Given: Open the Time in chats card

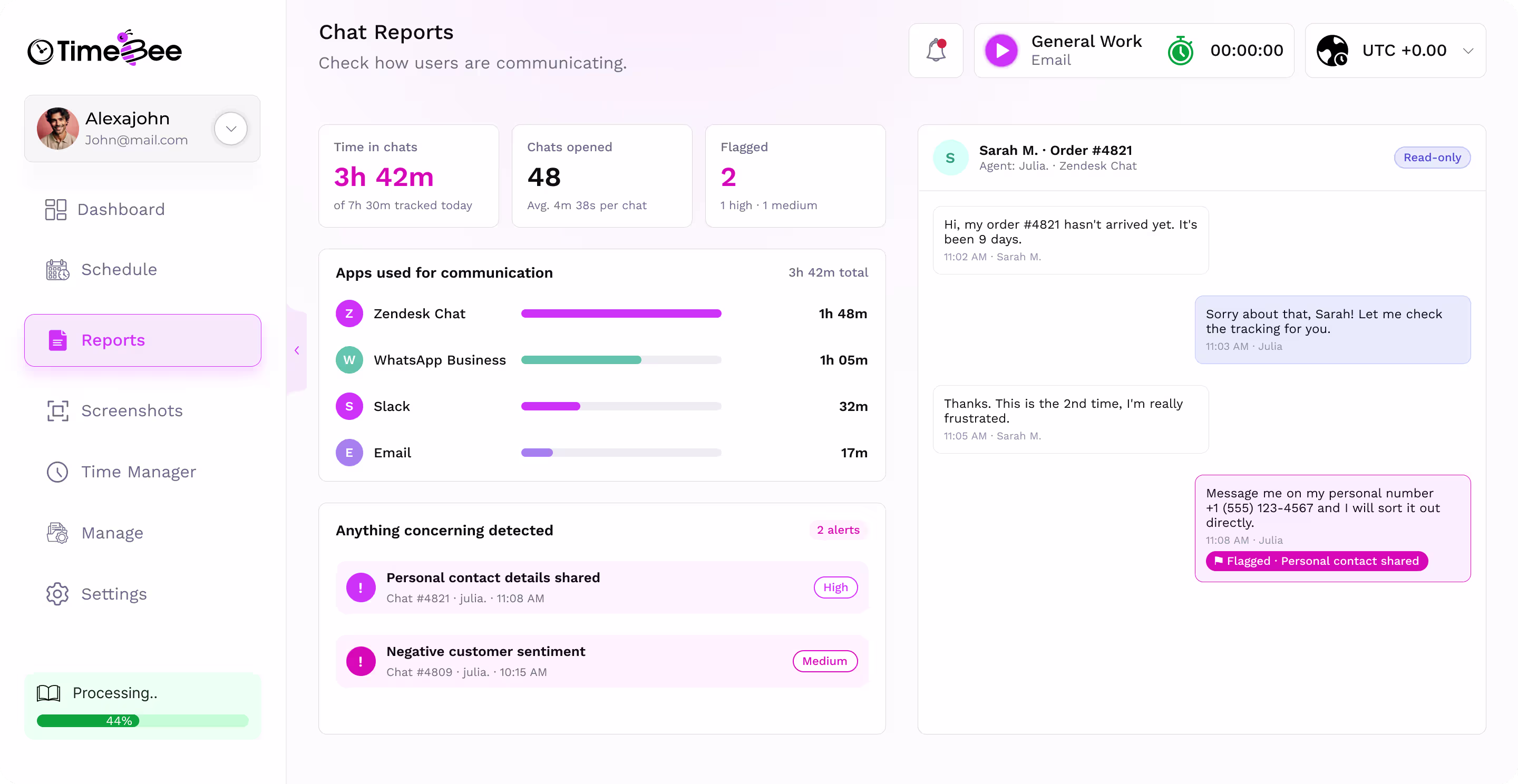Looking at the screenshot, I should click(408, 175).
